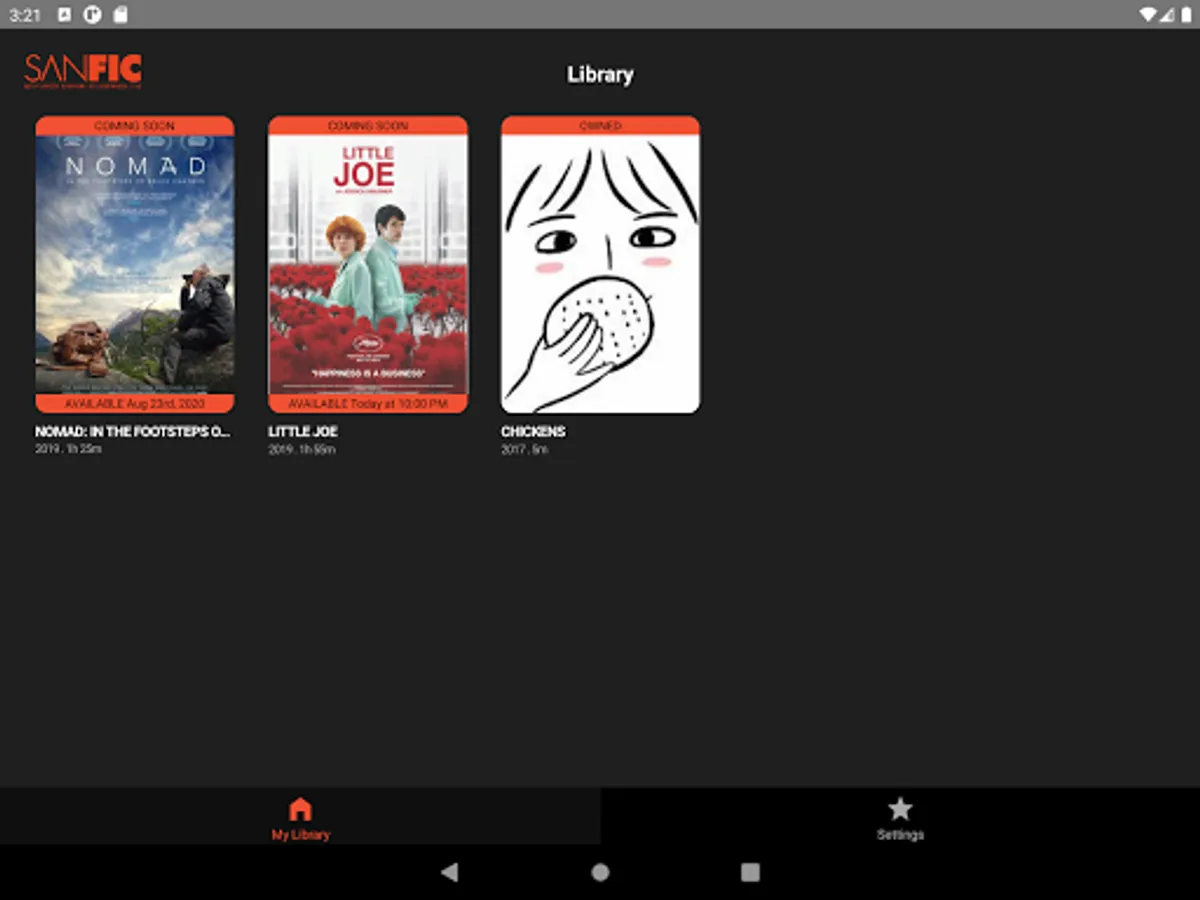Click the battery status bar icon

1186,15
